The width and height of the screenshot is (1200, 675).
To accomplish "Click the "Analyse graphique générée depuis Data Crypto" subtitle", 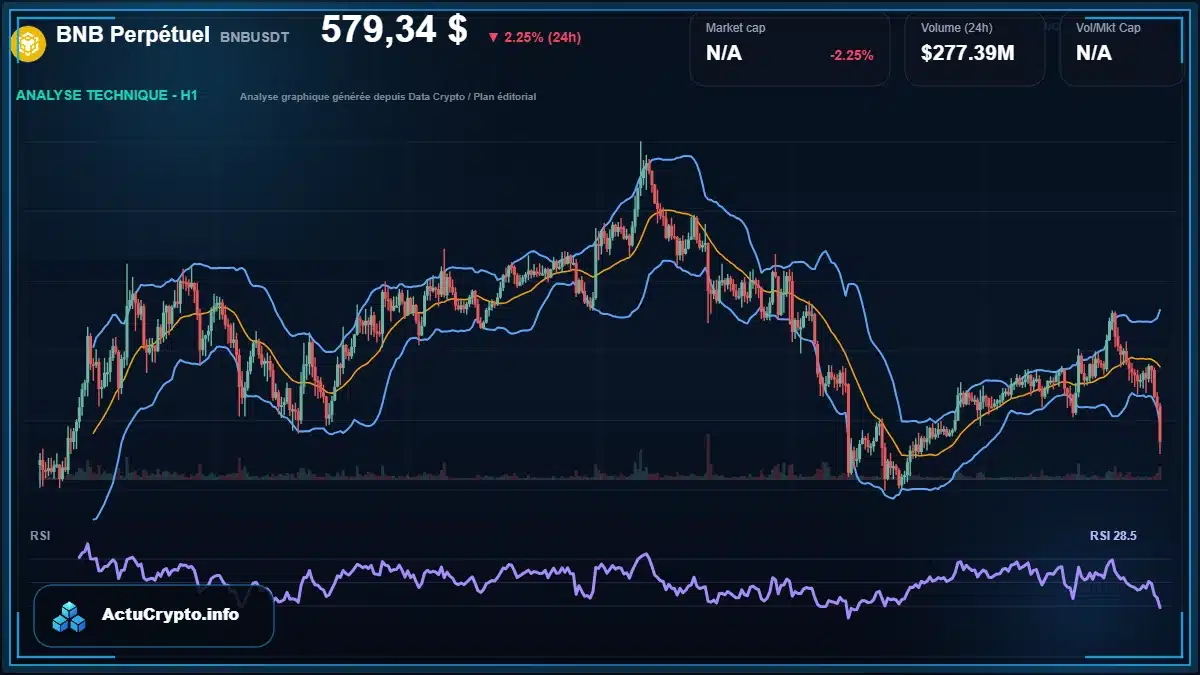I will click(388, 97).
